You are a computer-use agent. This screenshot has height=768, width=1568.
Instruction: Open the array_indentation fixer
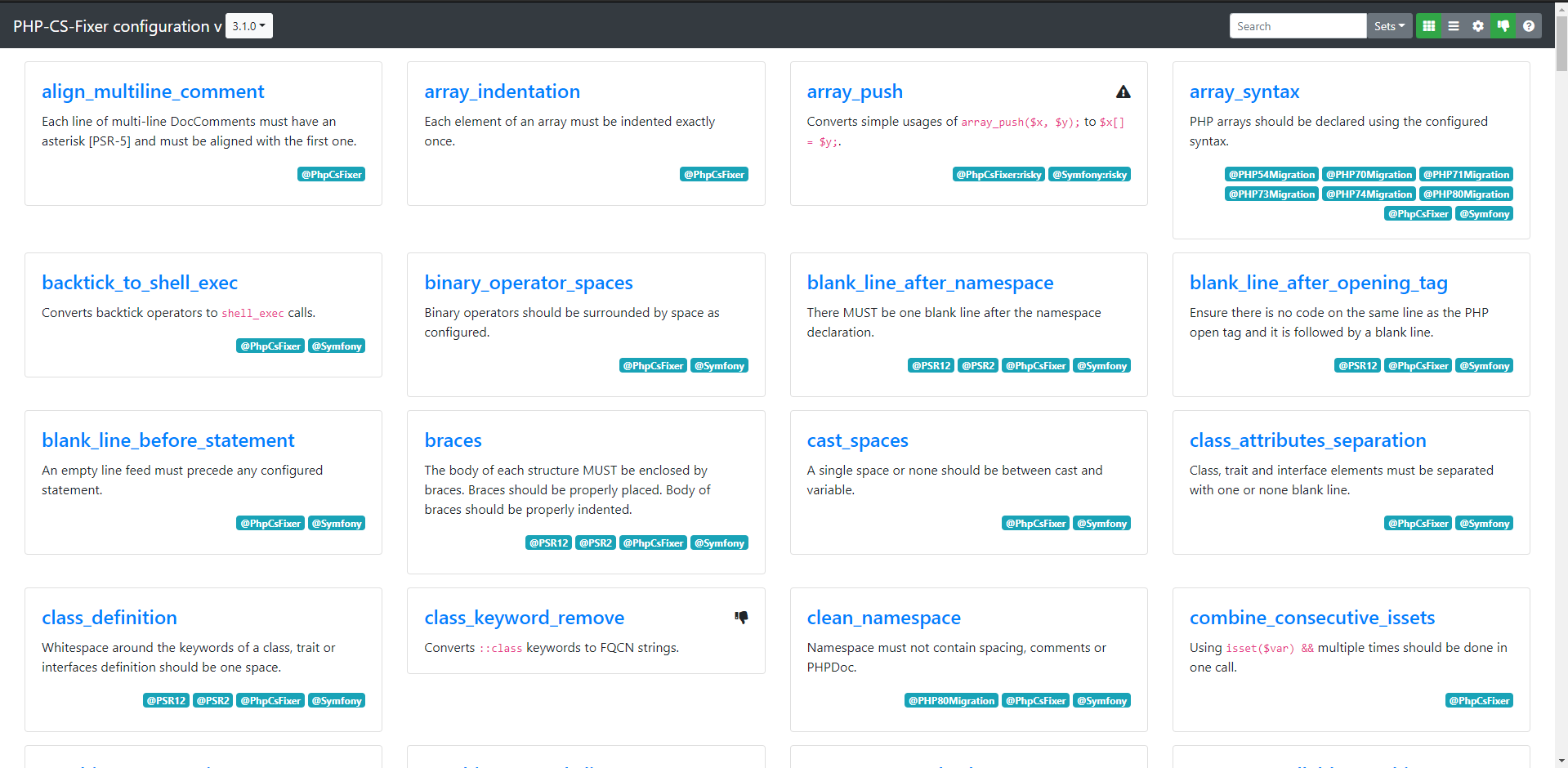tap(502, 92)
